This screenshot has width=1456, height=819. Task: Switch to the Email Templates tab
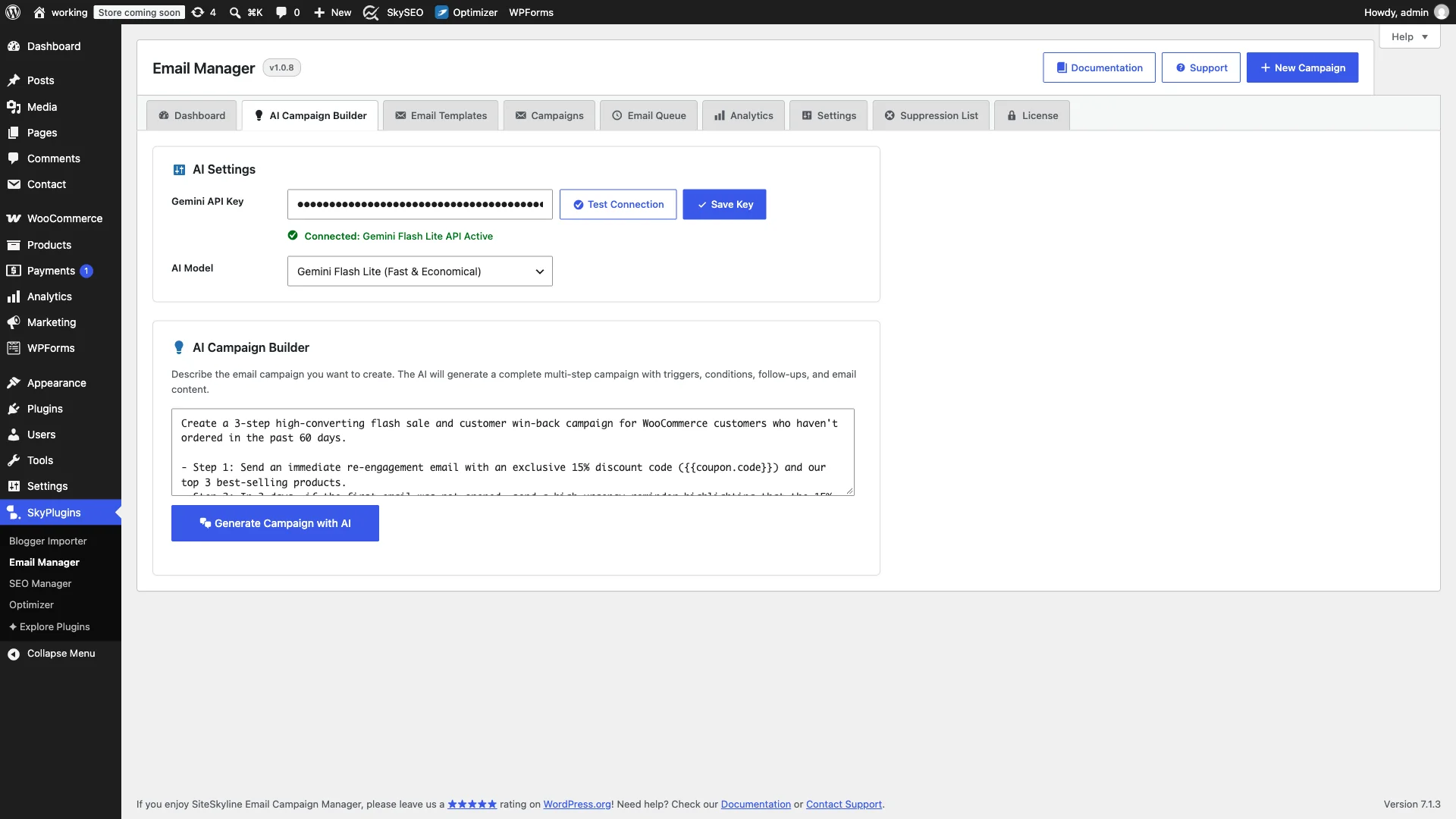441,115
